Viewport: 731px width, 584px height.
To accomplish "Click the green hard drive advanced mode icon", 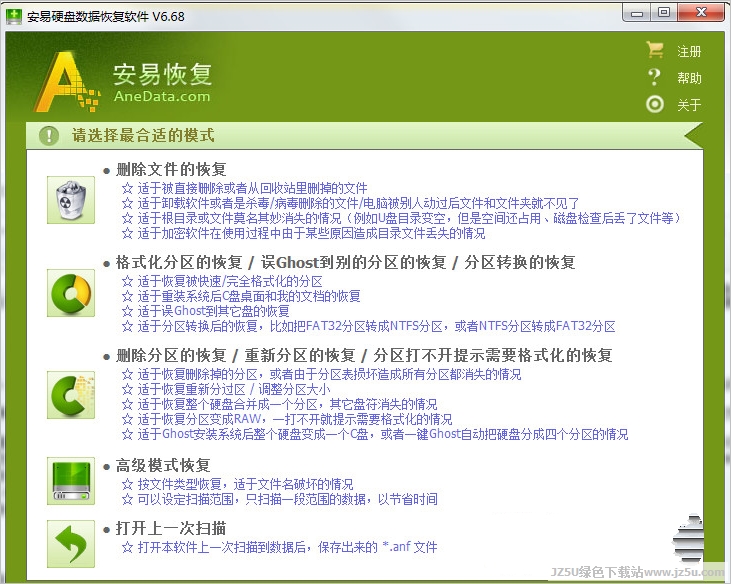I will [x=71, y=481].
